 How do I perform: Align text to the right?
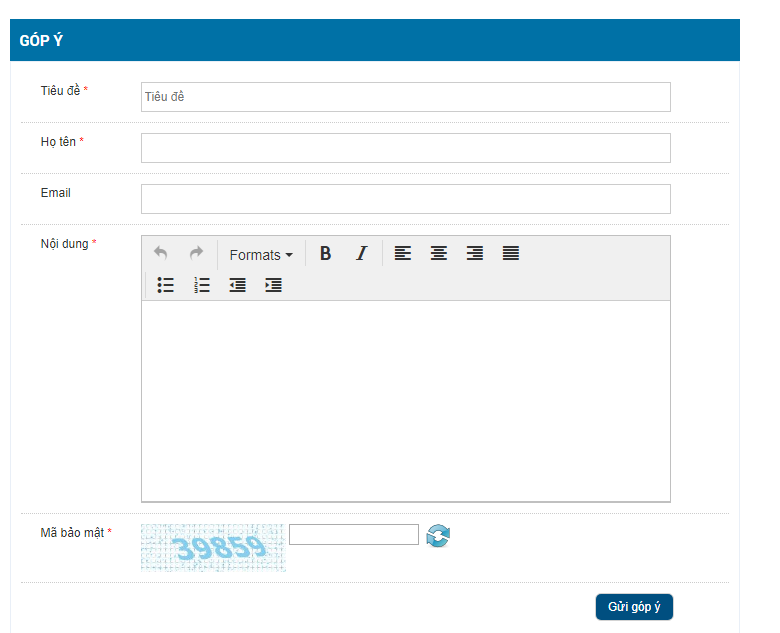475,254
